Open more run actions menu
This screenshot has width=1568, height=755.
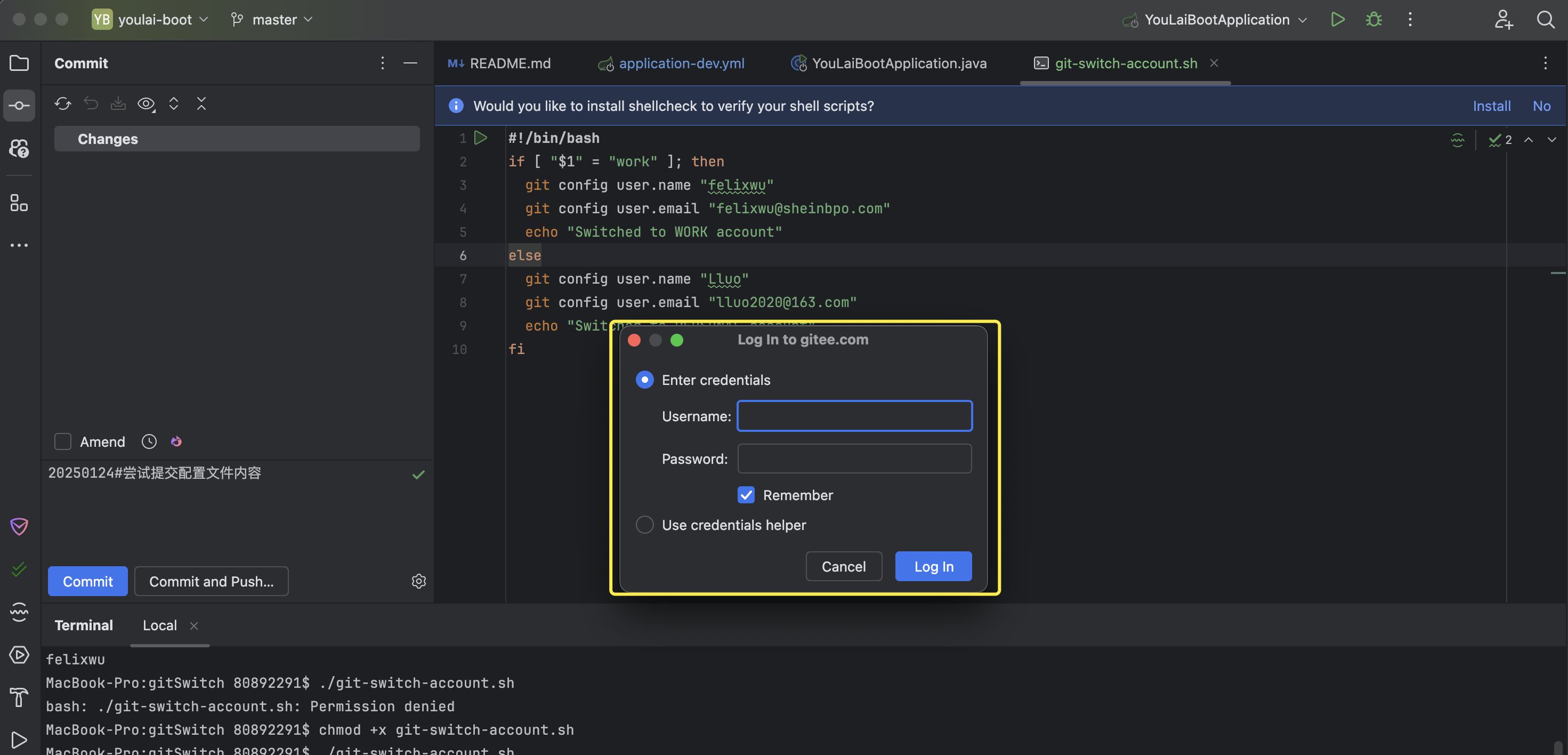(1410, 20)
